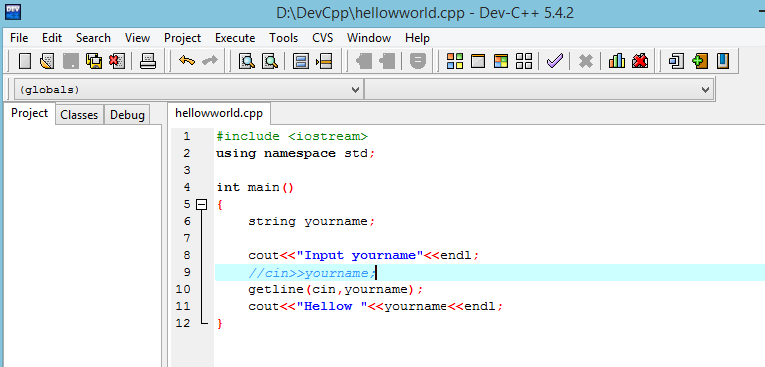The height and width of the screenshot is (367, 765).
Task: Click the 'int main()' line
Action: [x=255, y=187]
